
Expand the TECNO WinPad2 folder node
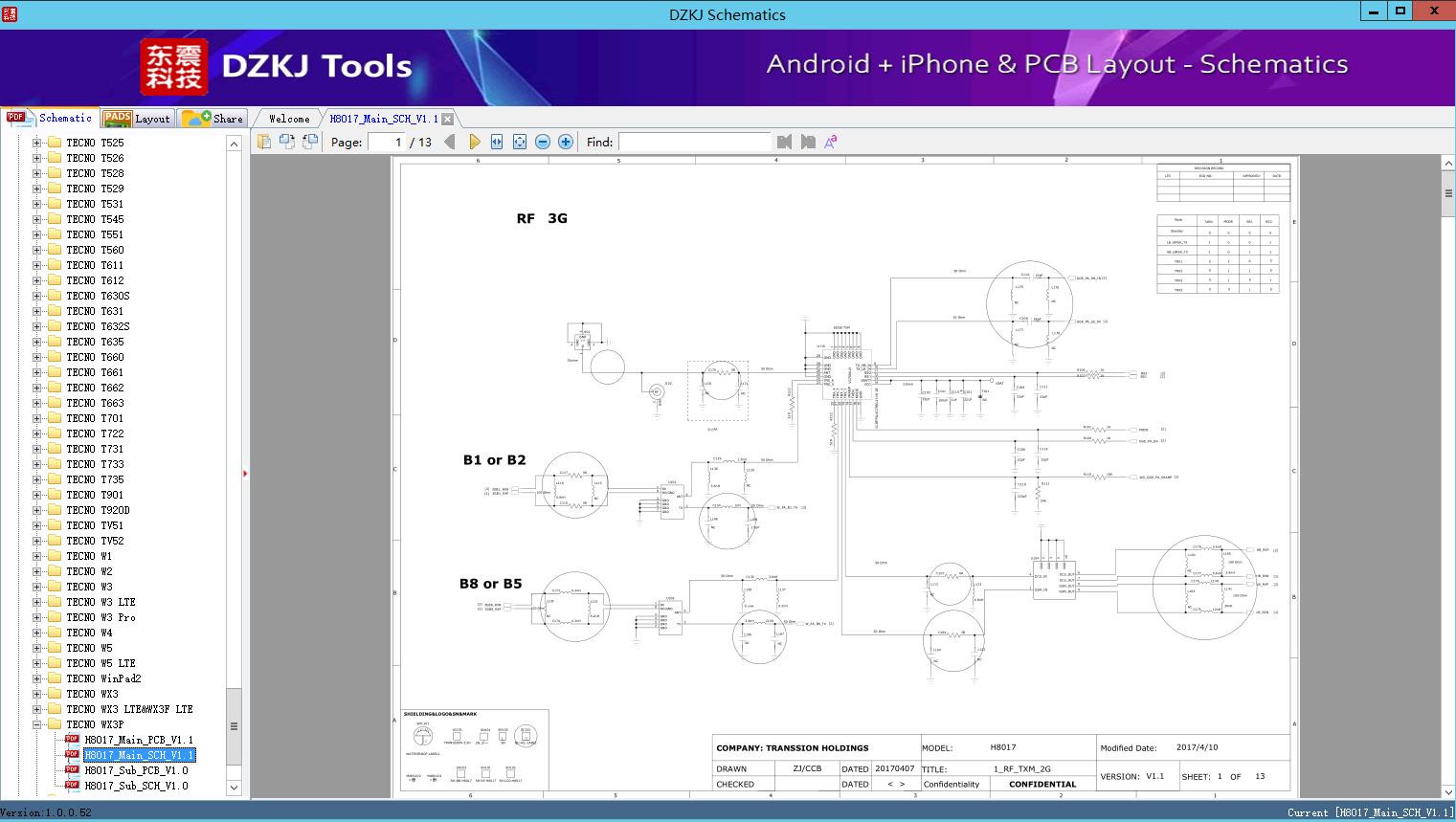click(37, 678)
